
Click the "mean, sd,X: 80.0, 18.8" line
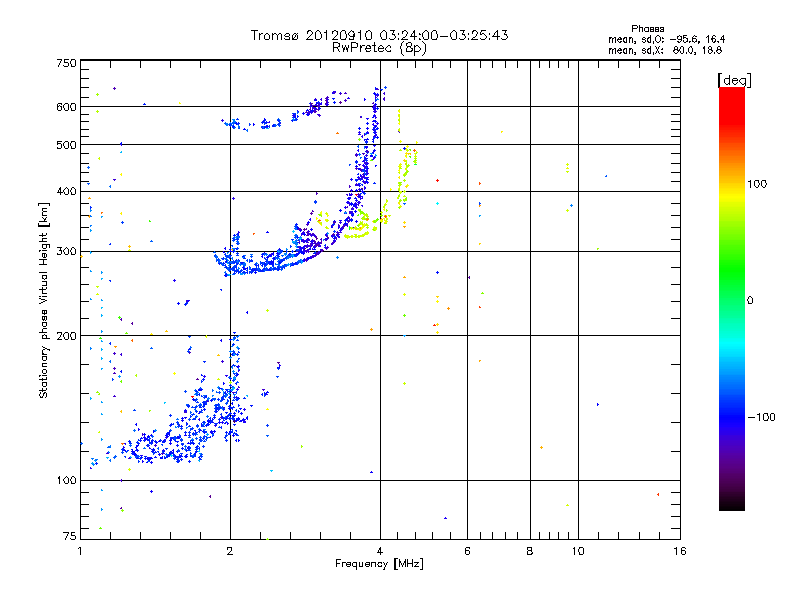click(665, 50)
